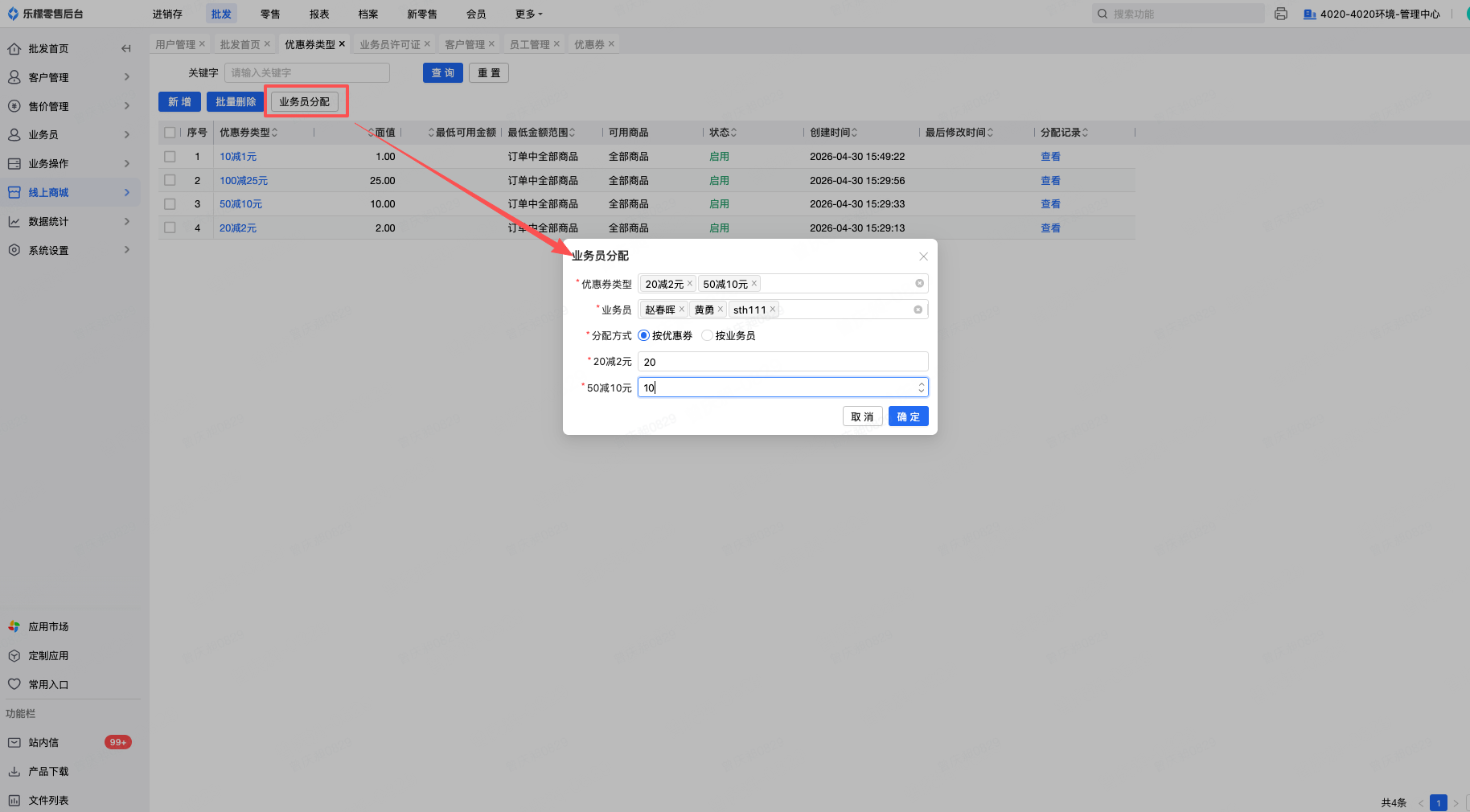Click the 售价管理 coin icon
Screen dimensions: 1470x812
(x=14, y=106)
